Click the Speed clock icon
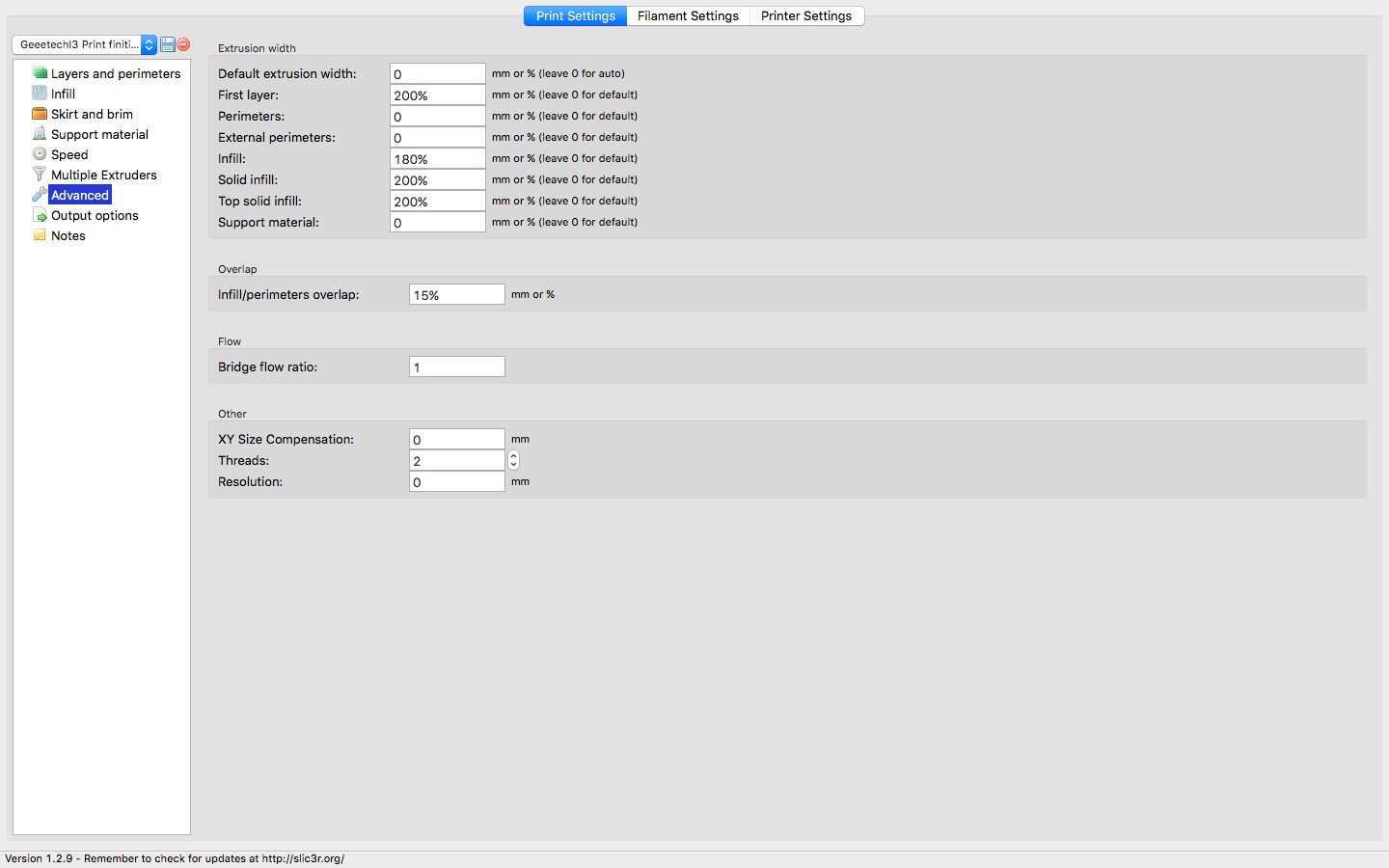 40,154
